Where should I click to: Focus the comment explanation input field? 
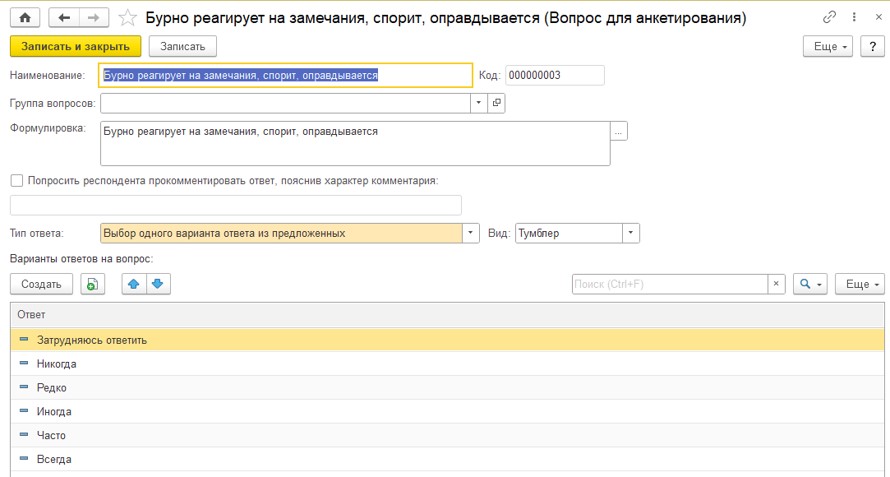(x=236, y=205)
